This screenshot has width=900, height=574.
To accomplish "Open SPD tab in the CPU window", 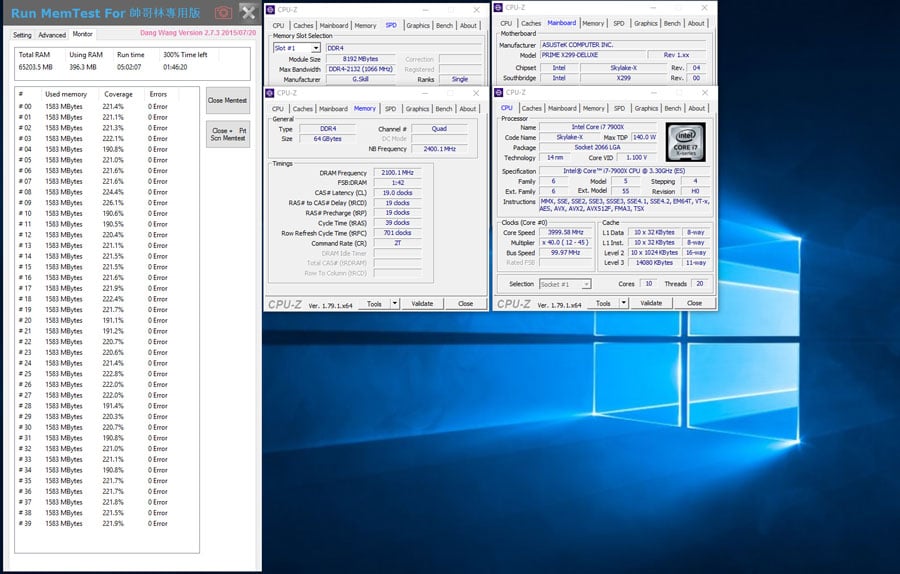I will pyautogui.click(x=619, y=108).
